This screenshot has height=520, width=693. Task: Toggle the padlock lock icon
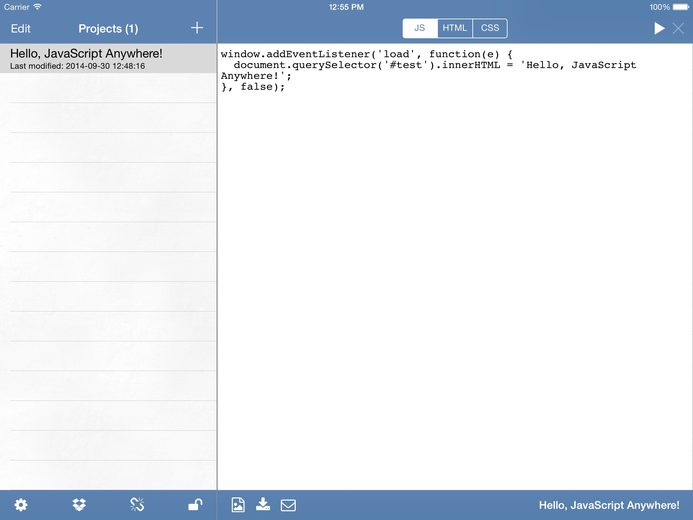coord(195,504)
